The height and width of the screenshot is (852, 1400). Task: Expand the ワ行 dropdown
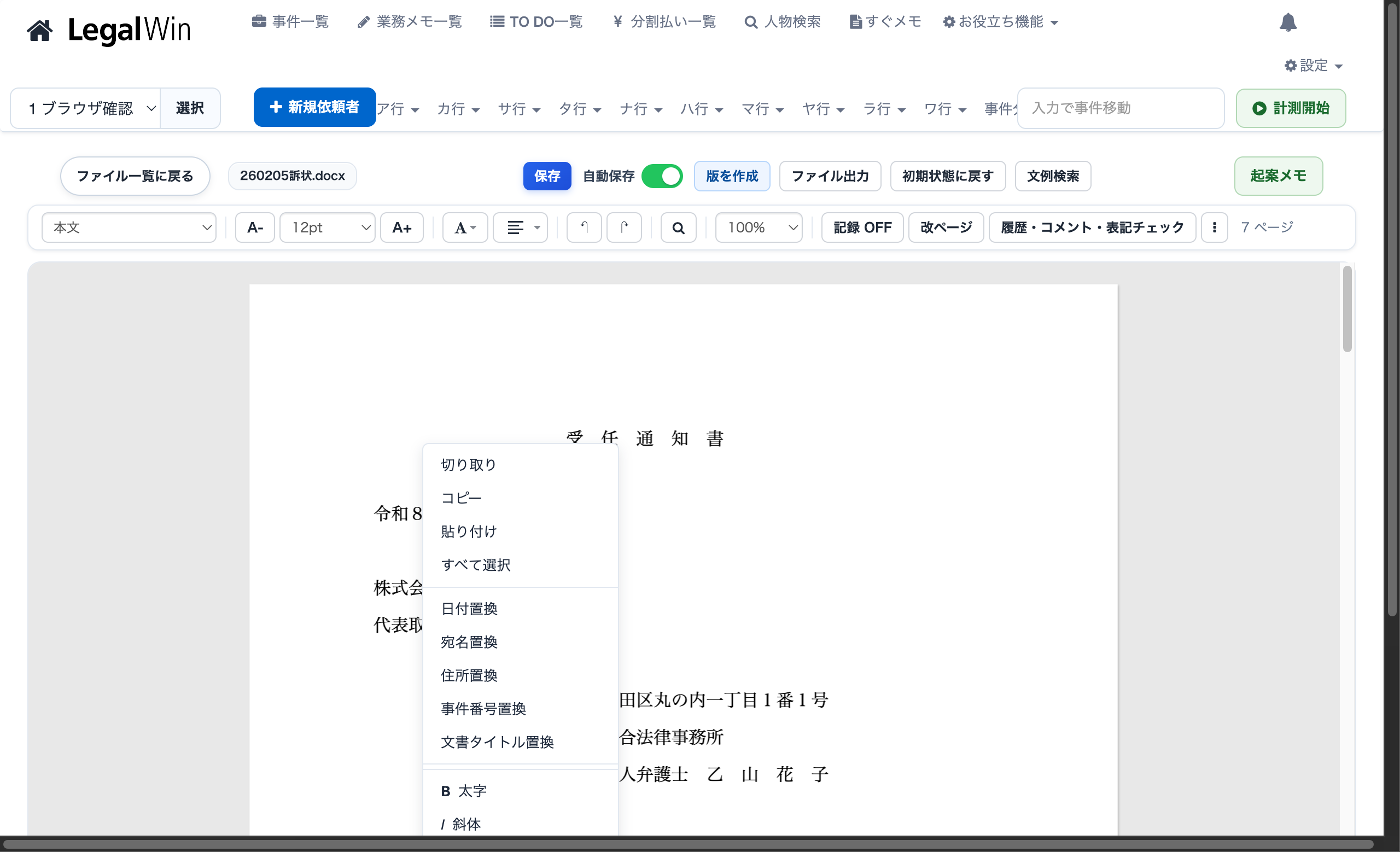[945, 108]
